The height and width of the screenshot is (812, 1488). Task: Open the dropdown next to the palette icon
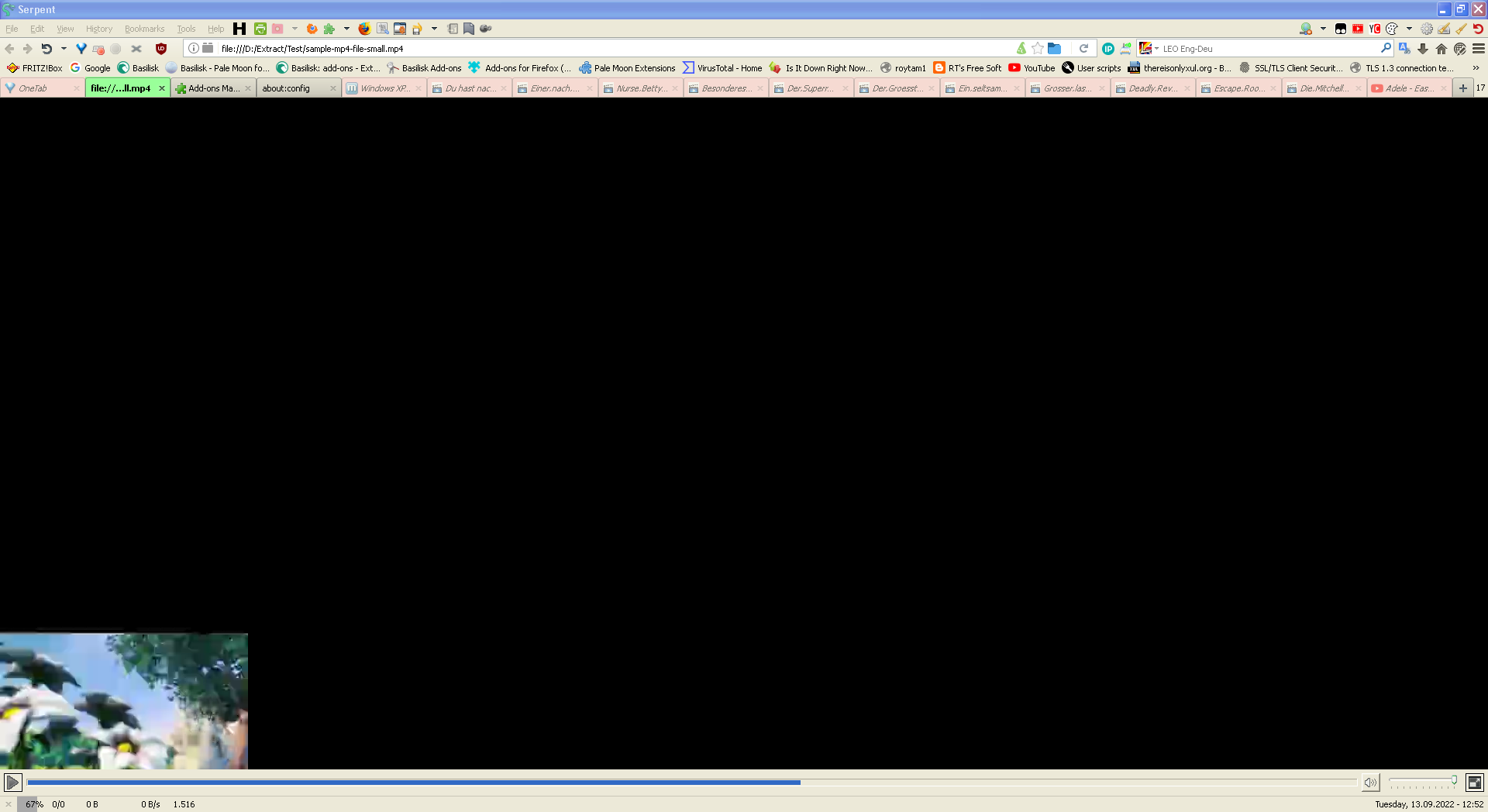[1409, 29]
